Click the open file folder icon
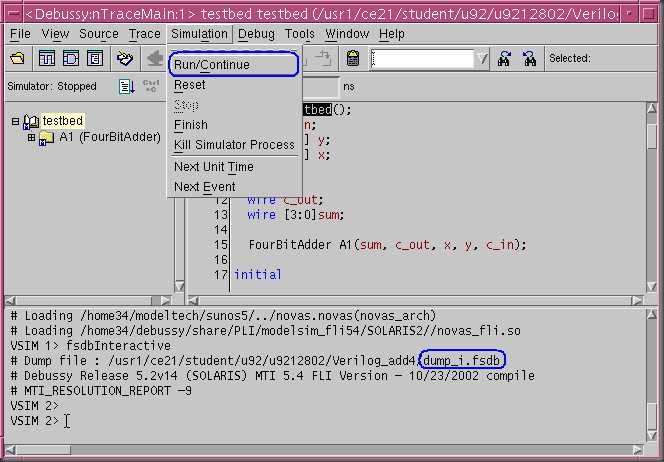 click(x=17, y=58)
